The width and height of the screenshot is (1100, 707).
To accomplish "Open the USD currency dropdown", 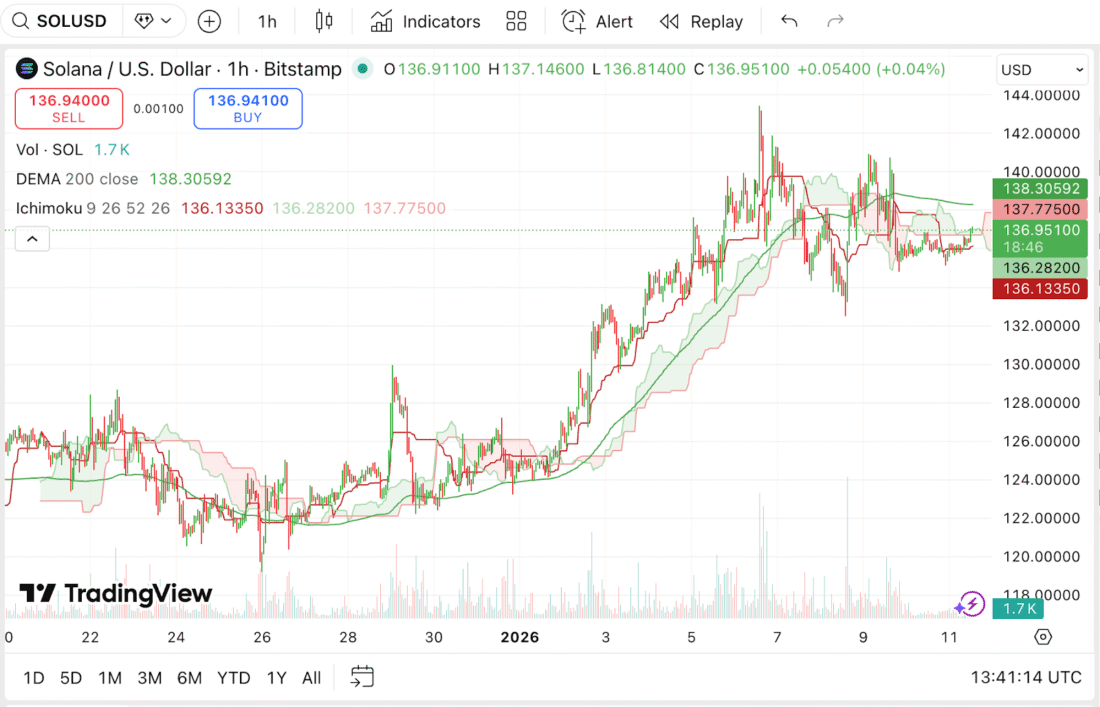I will pyautogui.click(x=1042, y=69).
